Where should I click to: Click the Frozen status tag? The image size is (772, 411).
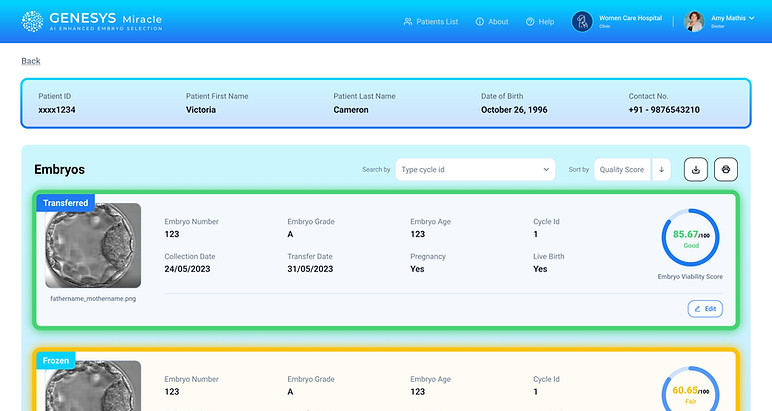click(x=56, y=360)
